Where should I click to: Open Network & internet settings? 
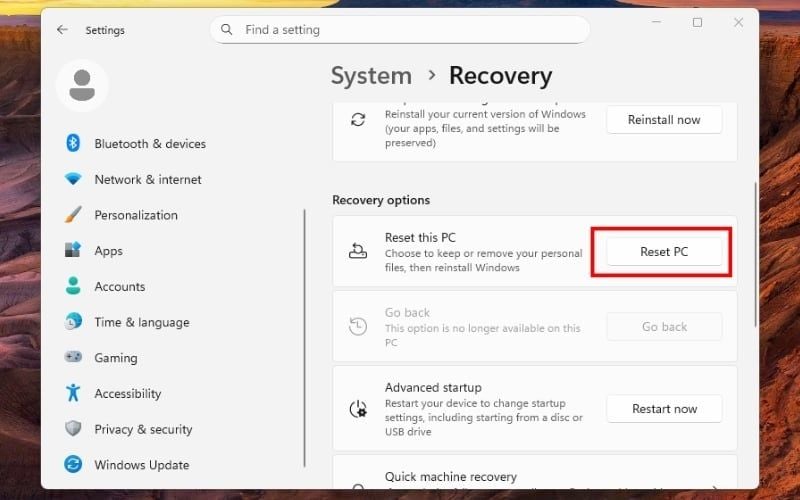pyautogui.click(x=148, y=180)
